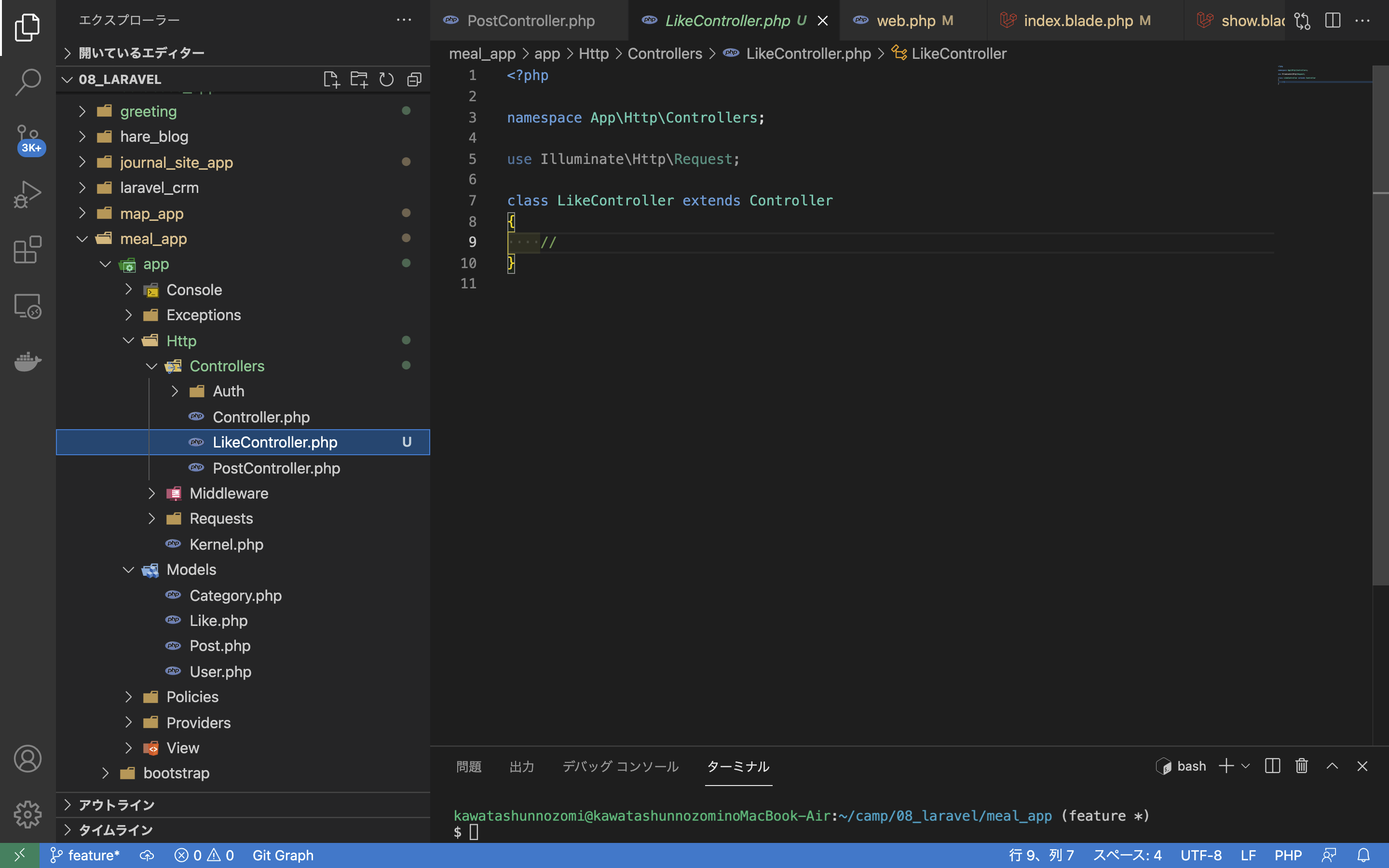Switch to the web.php tab
This screenshot has height=868, width=1389.
(x=906, y=21)
